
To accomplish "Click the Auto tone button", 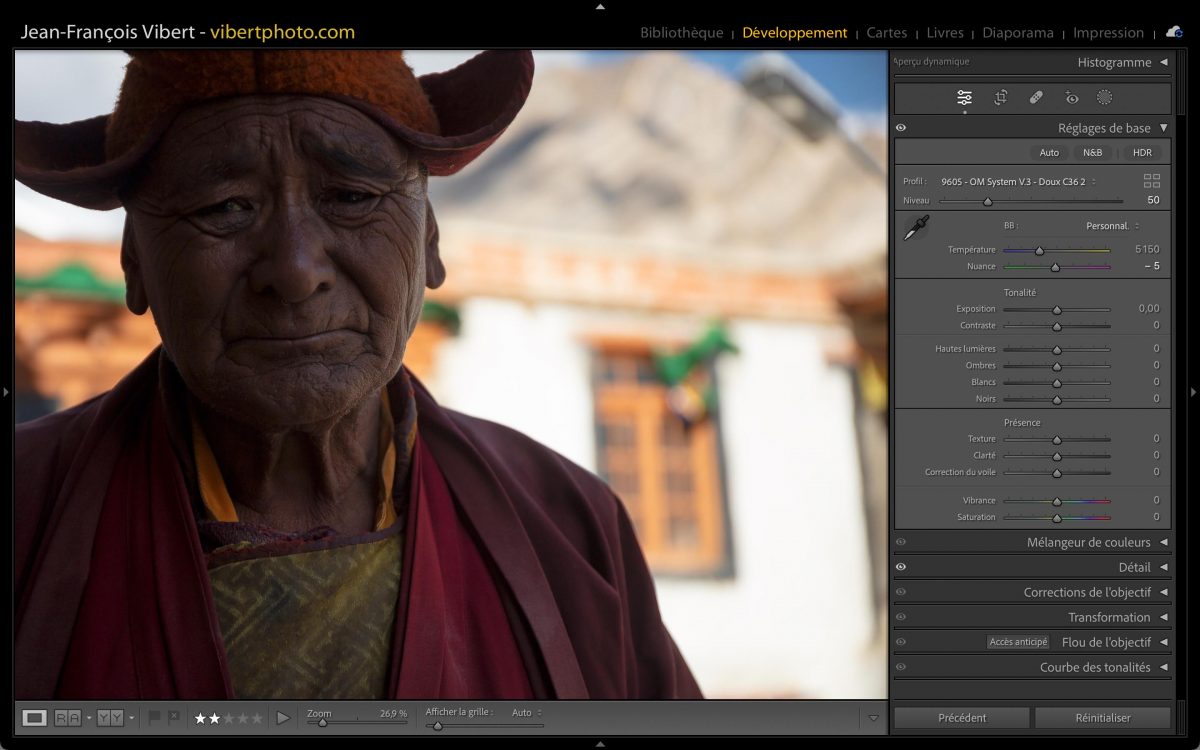I will [x=1049, y=153].
